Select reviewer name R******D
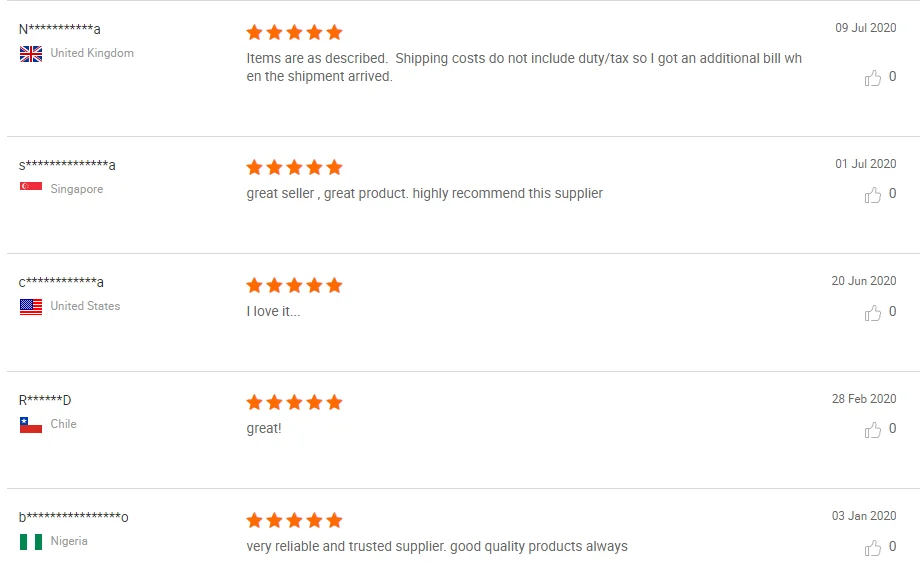 tap(45, 400)
